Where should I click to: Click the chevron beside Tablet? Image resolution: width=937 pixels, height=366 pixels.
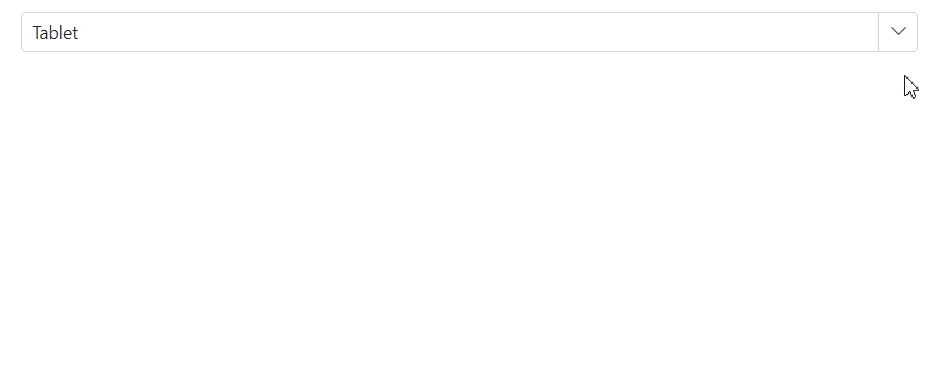[898, 32]
